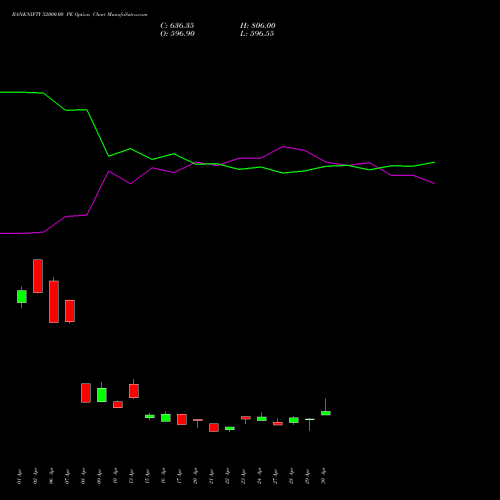This screenshot has height=500, width=500.
Task: Click the red candlestick for 21 Apr
Action: click(x=214, y=428)
